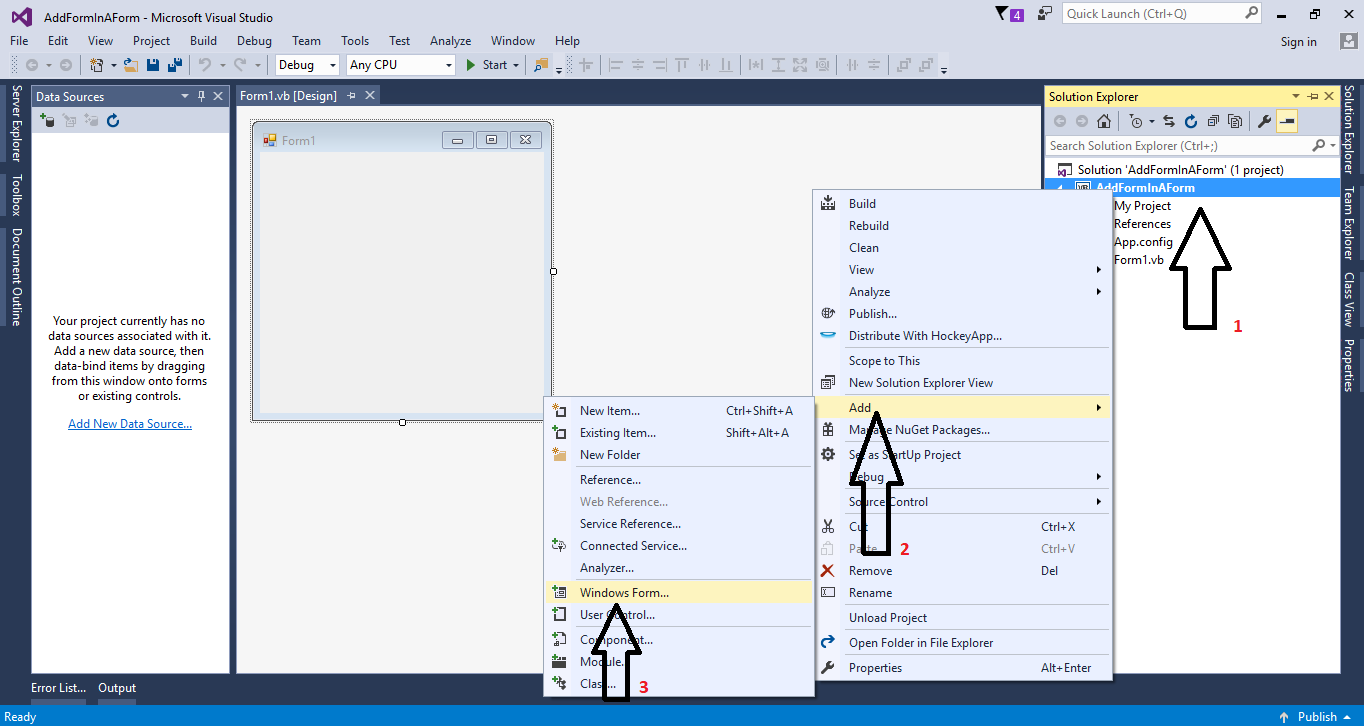Click the Add New Data Source... link

(130, 424)
